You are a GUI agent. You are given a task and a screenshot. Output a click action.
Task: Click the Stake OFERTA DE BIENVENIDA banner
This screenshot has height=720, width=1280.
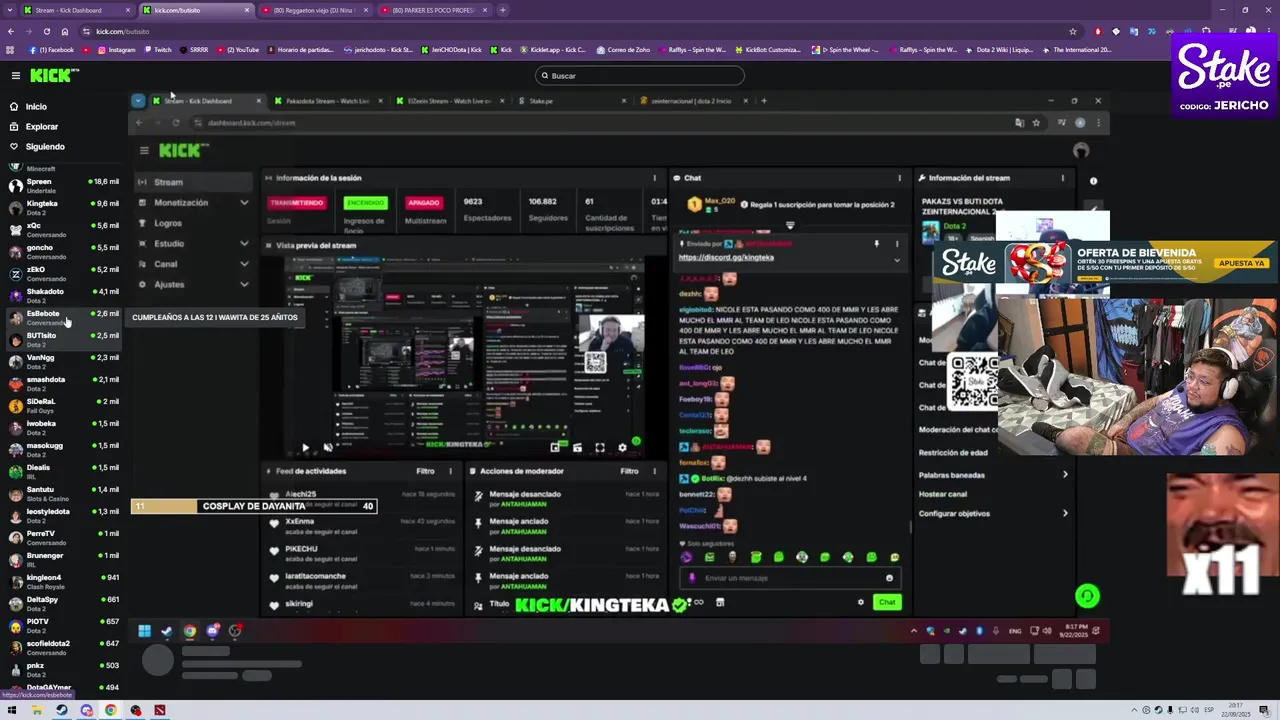1105,263
